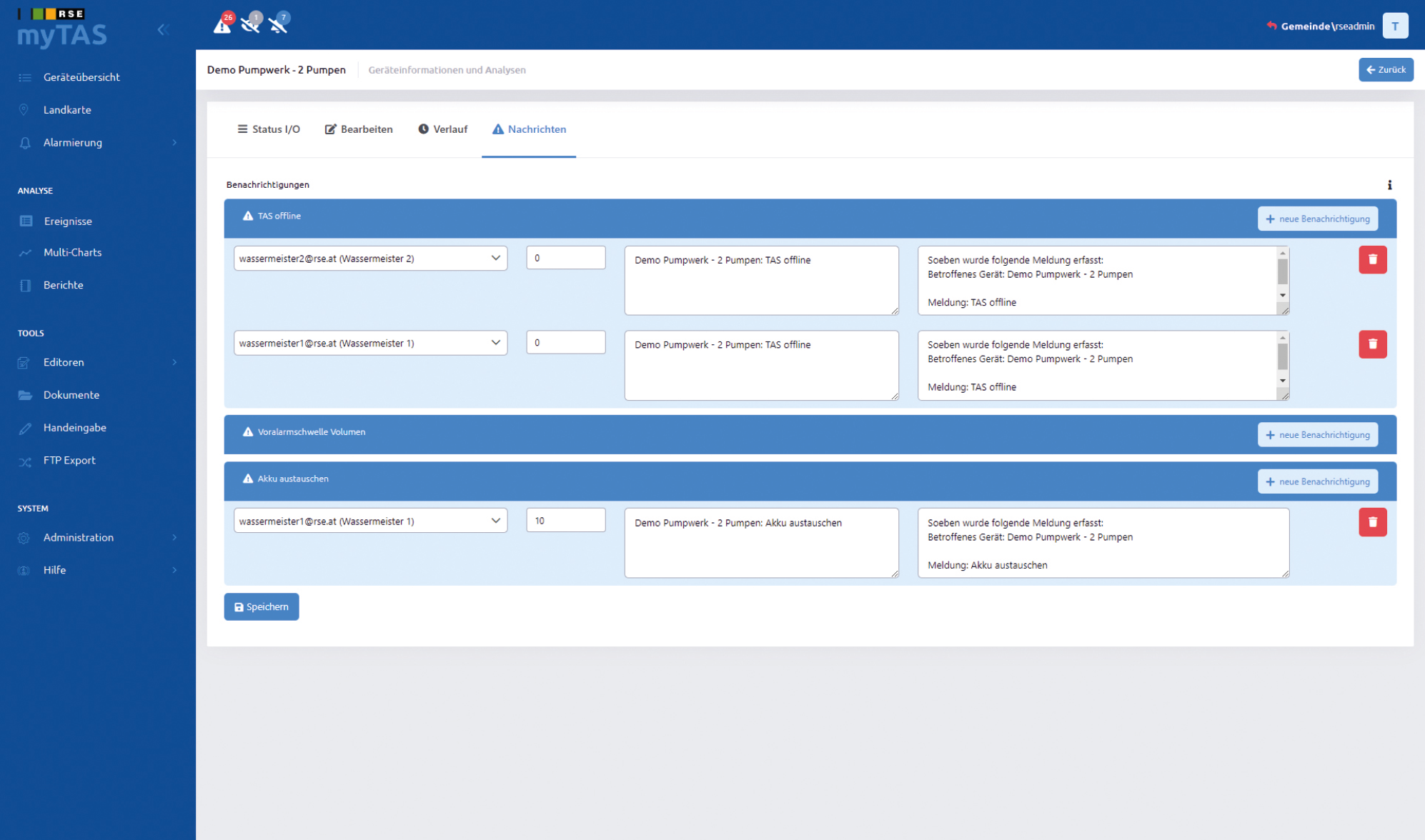Add neue Benachrichtigung for Voralarmschwelle Volumen

pos(1317,434)
